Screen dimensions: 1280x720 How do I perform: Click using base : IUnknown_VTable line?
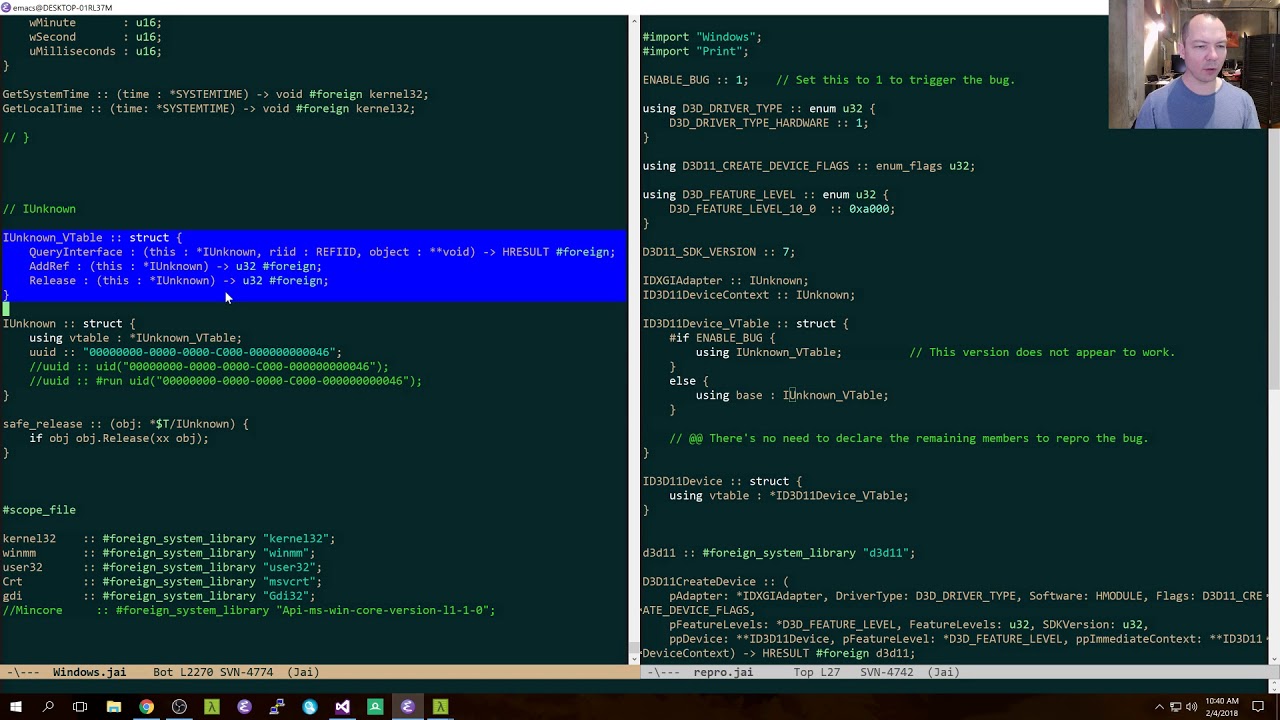click(792, 395)
